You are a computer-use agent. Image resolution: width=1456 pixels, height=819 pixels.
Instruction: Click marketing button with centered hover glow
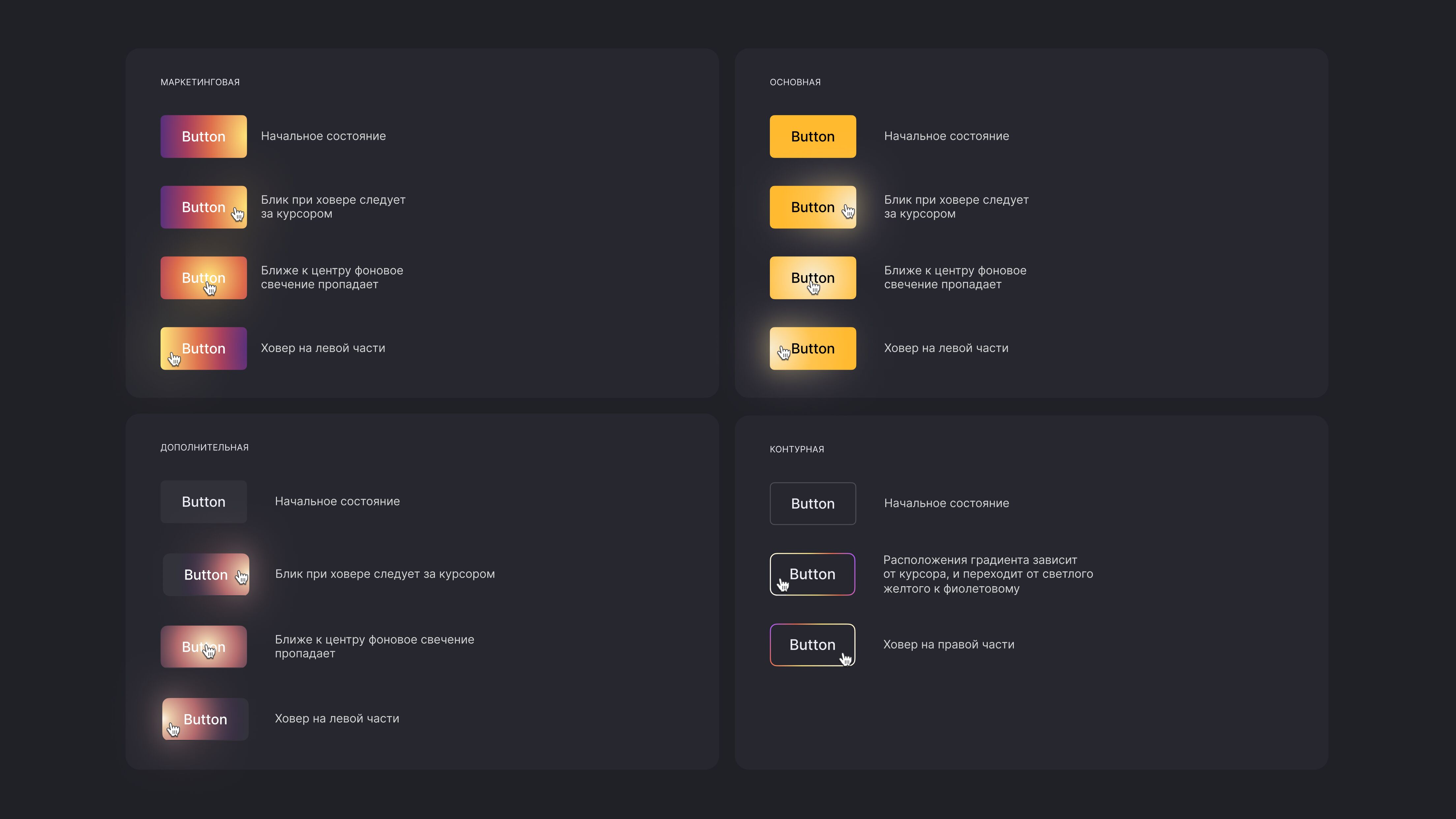(x=203, y=278)
